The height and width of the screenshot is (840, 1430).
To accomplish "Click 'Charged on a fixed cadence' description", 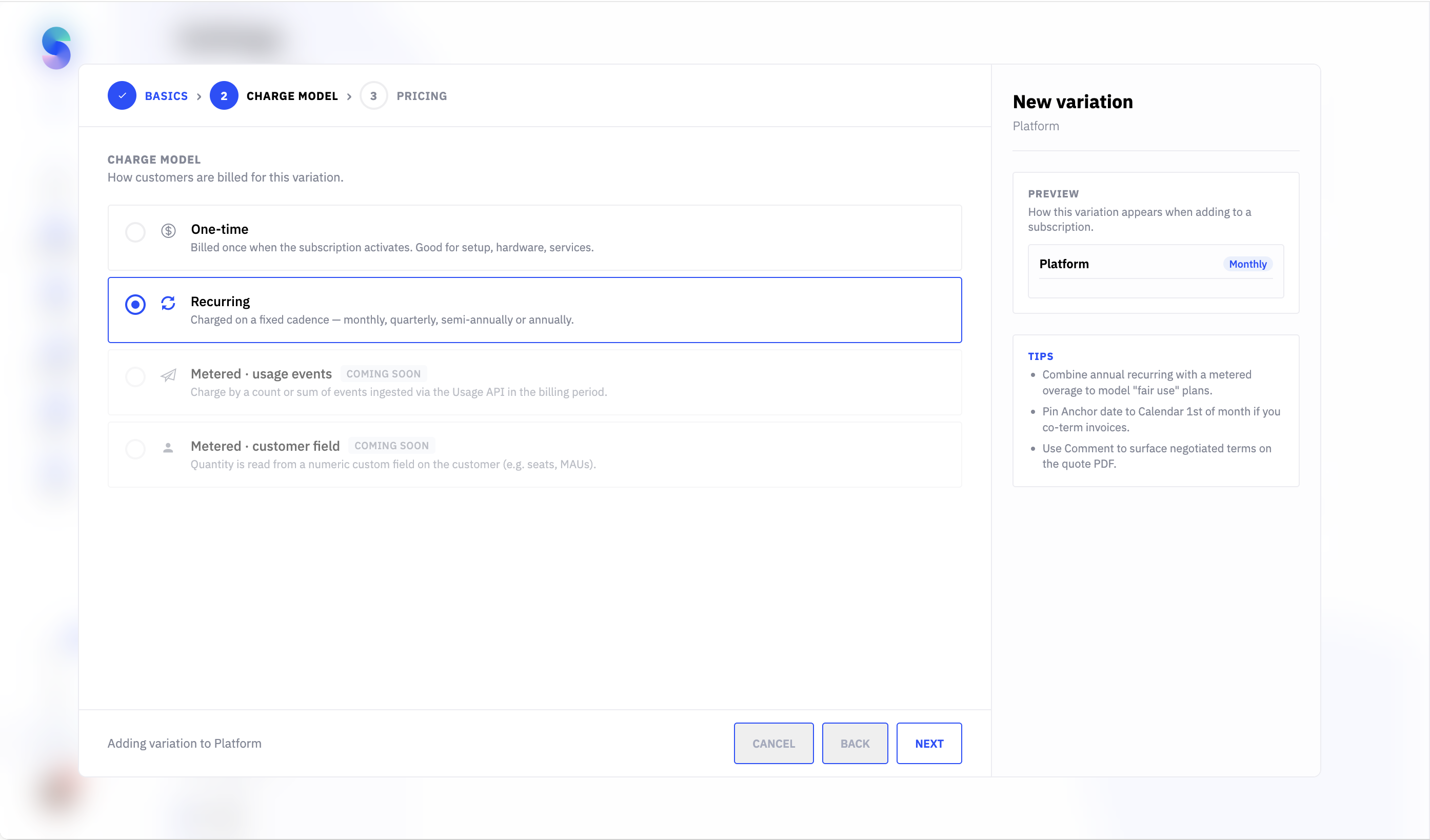I will tap(382, 320).
